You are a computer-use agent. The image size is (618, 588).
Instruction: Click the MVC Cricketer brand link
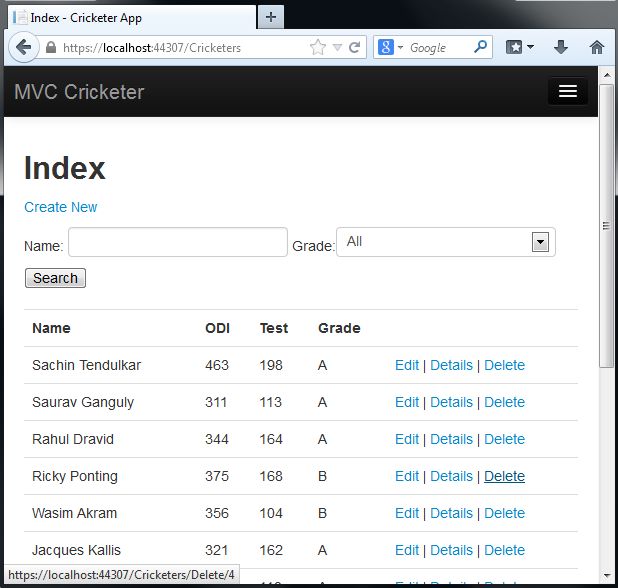tap(79, 92)
